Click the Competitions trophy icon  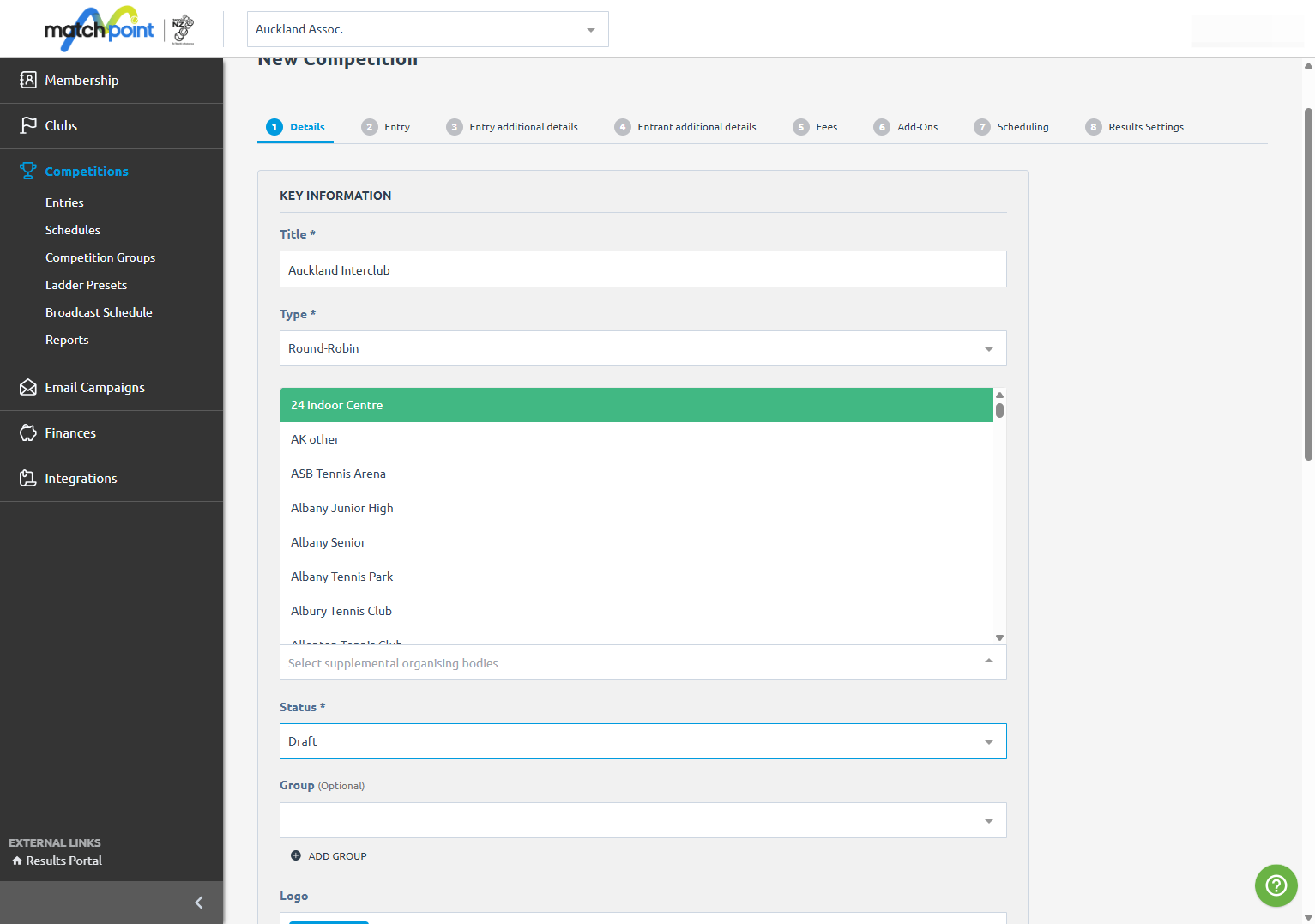click(28, 171)
